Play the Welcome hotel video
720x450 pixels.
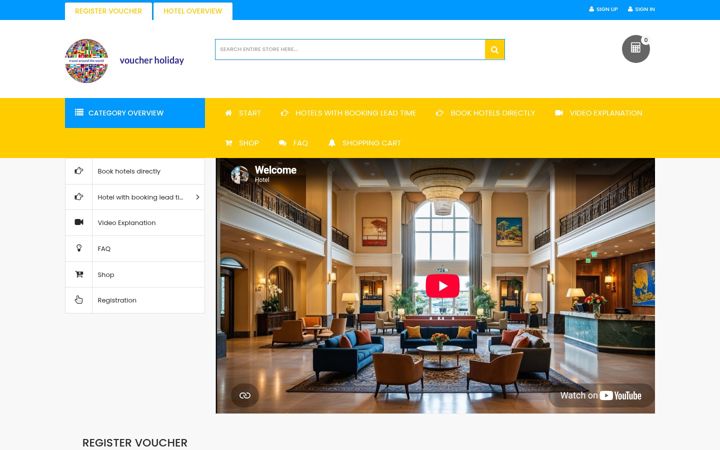[x=442, y=286]
